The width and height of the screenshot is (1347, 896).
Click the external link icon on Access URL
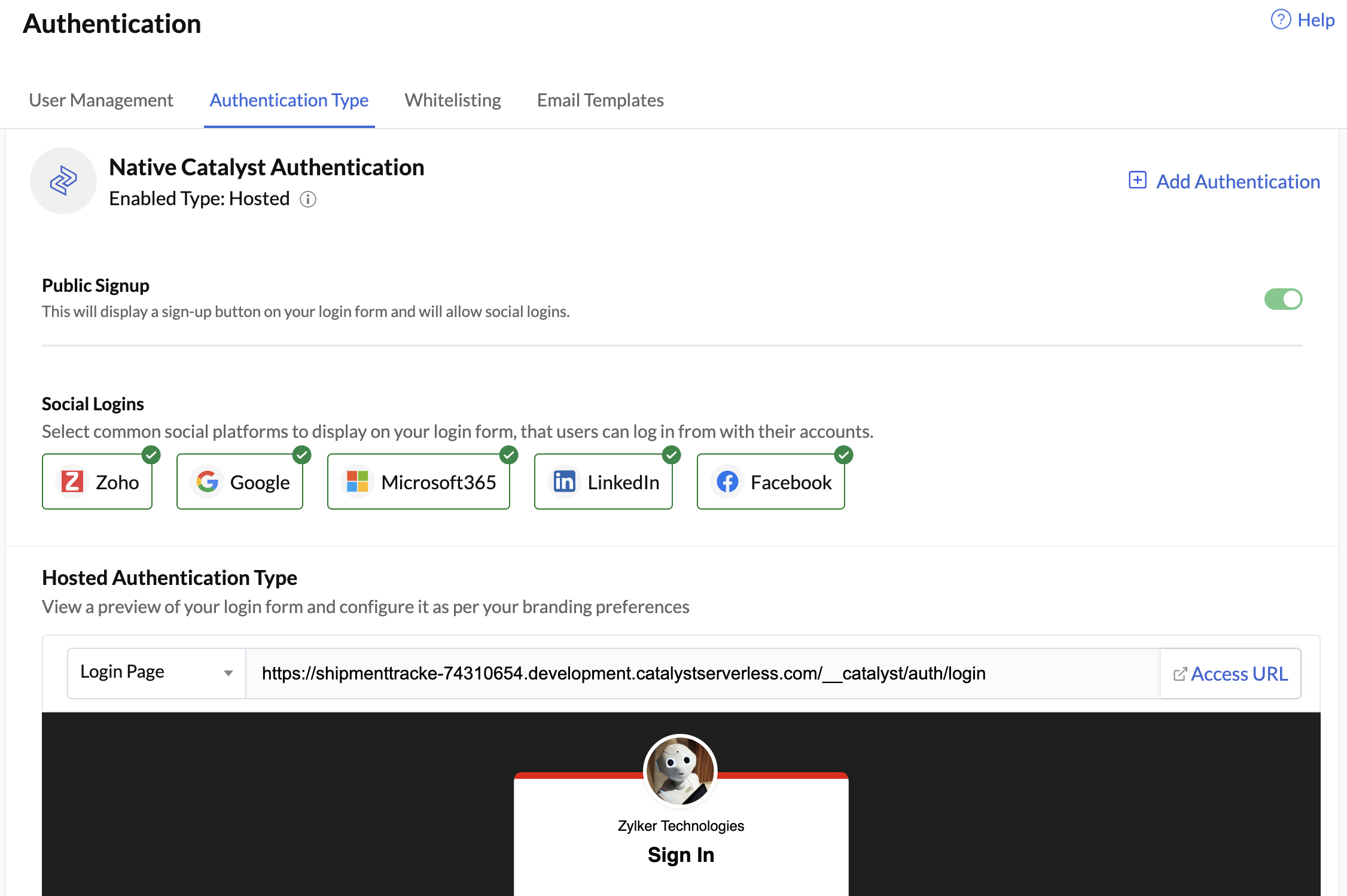point(1180,673)
